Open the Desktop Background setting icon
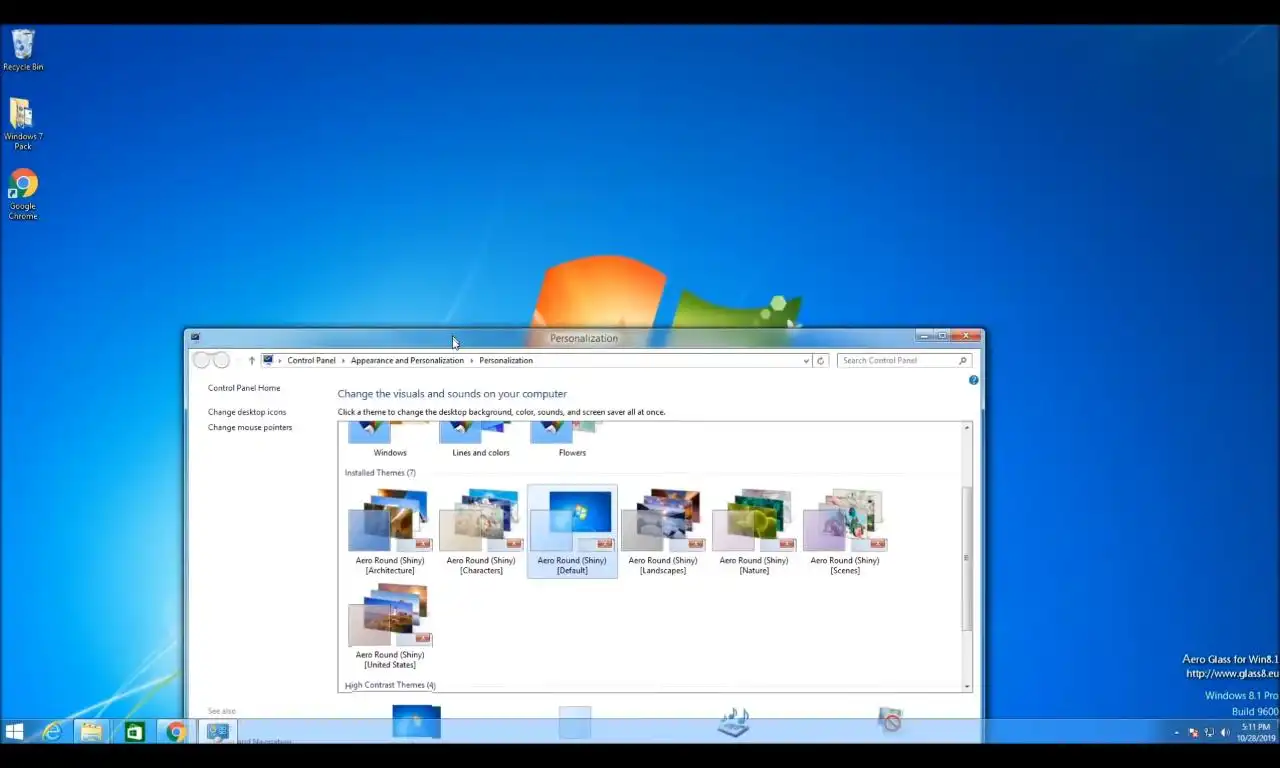Viewport: 1280px width, 768px height. 416,721
